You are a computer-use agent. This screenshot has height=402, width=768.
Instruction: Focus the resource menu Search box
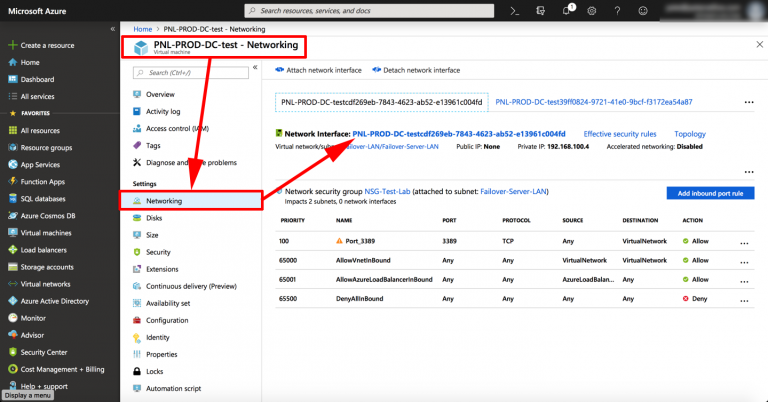(x=191, y=72)
